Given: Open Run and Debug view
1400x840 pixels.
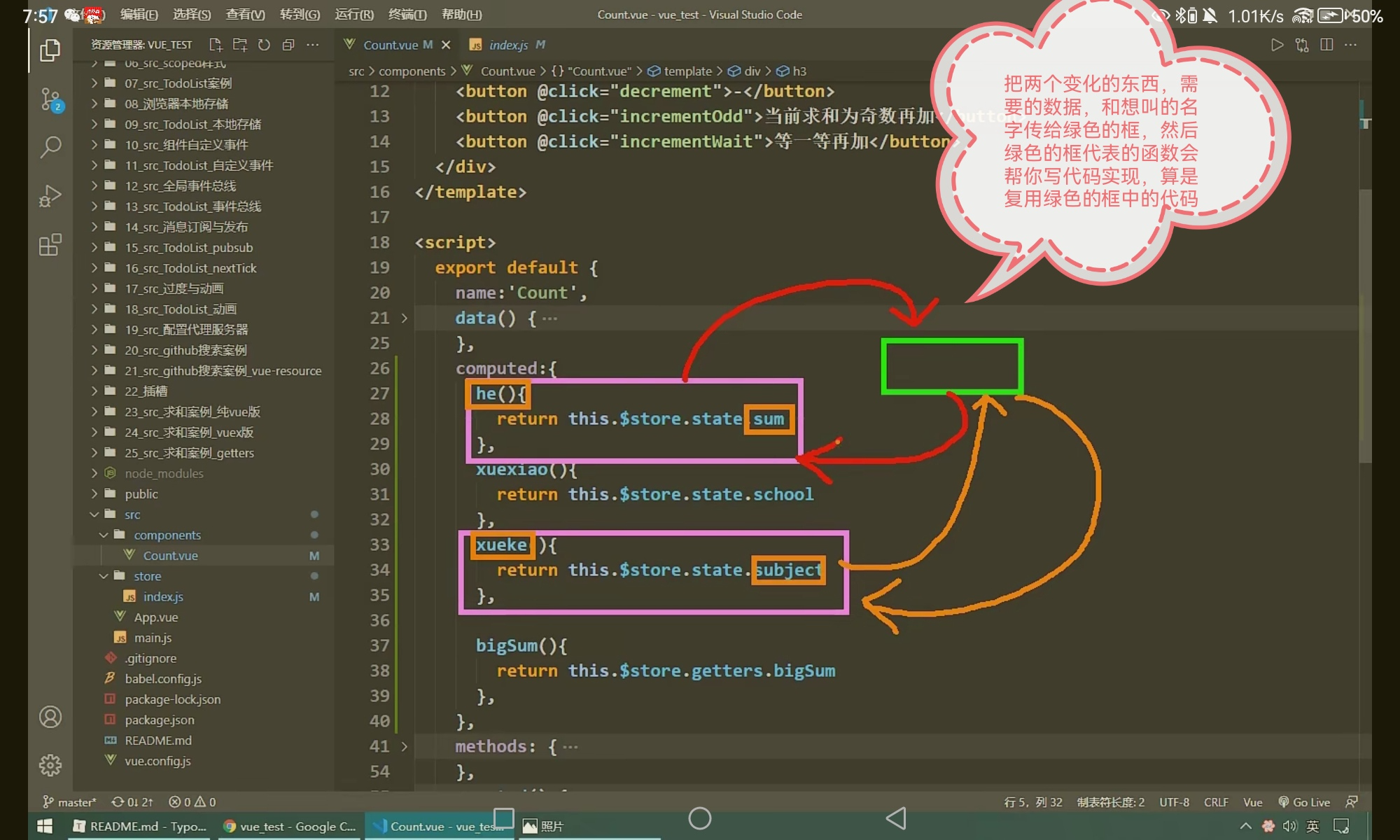Looking at the screenshot, I should point(50,196).
